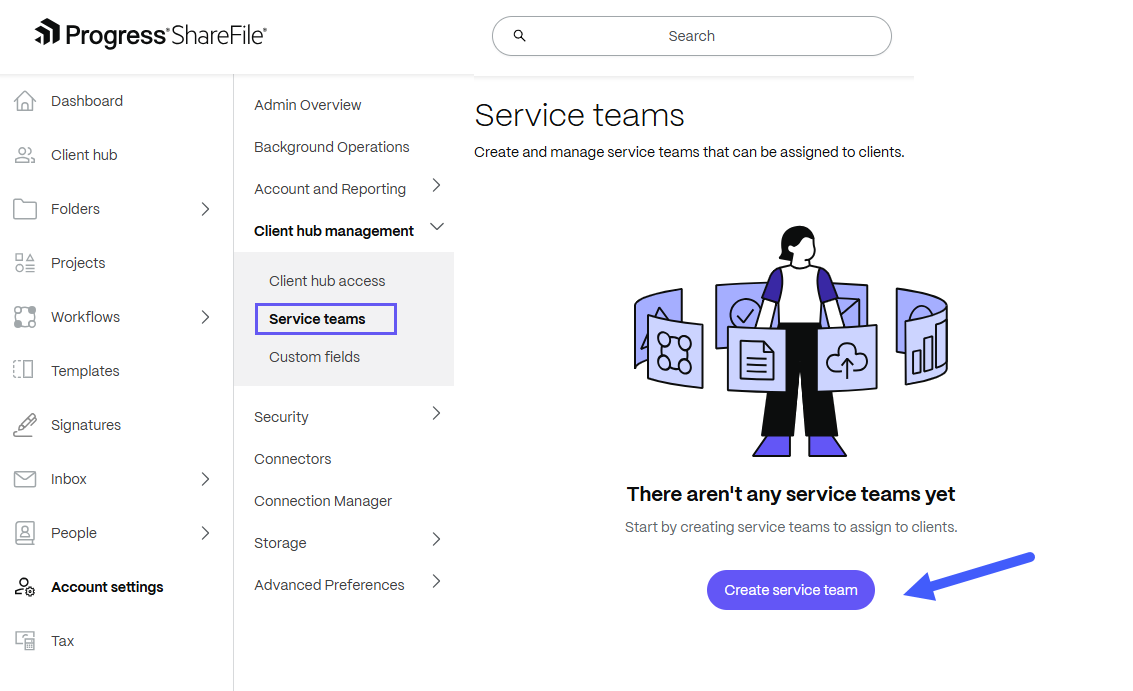Click the Dashboard home icon

(x=25, y=100)
